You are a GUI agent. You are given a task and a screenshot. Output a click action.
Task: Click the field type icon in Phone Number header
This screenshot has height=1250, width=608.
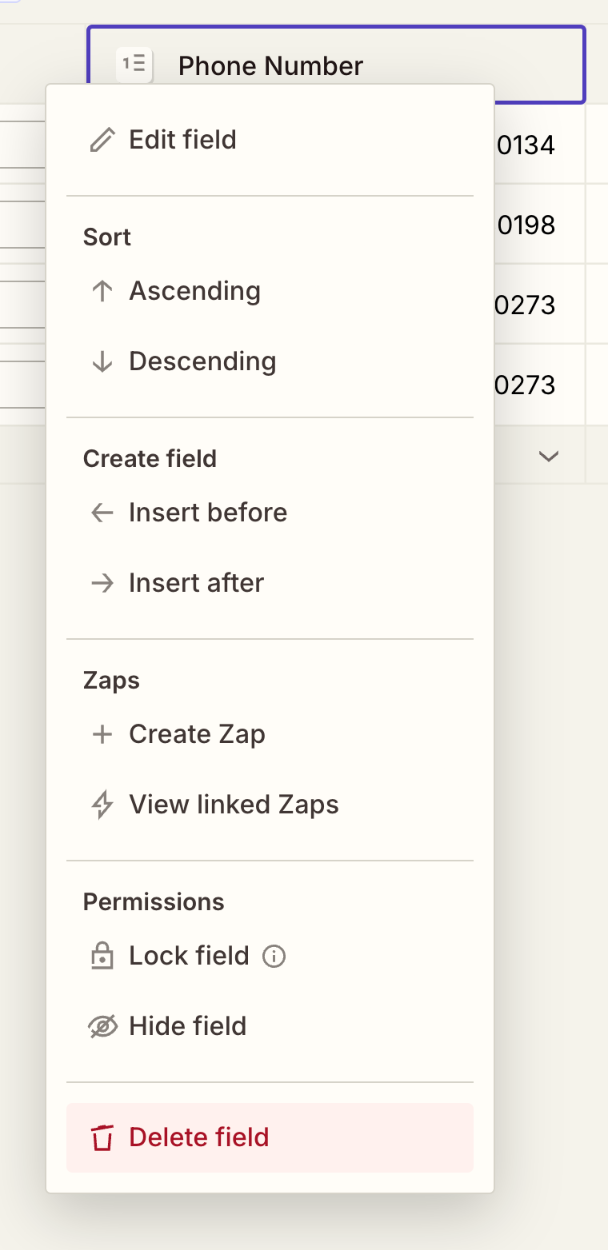pyautogui.click(x=133, y=64)
